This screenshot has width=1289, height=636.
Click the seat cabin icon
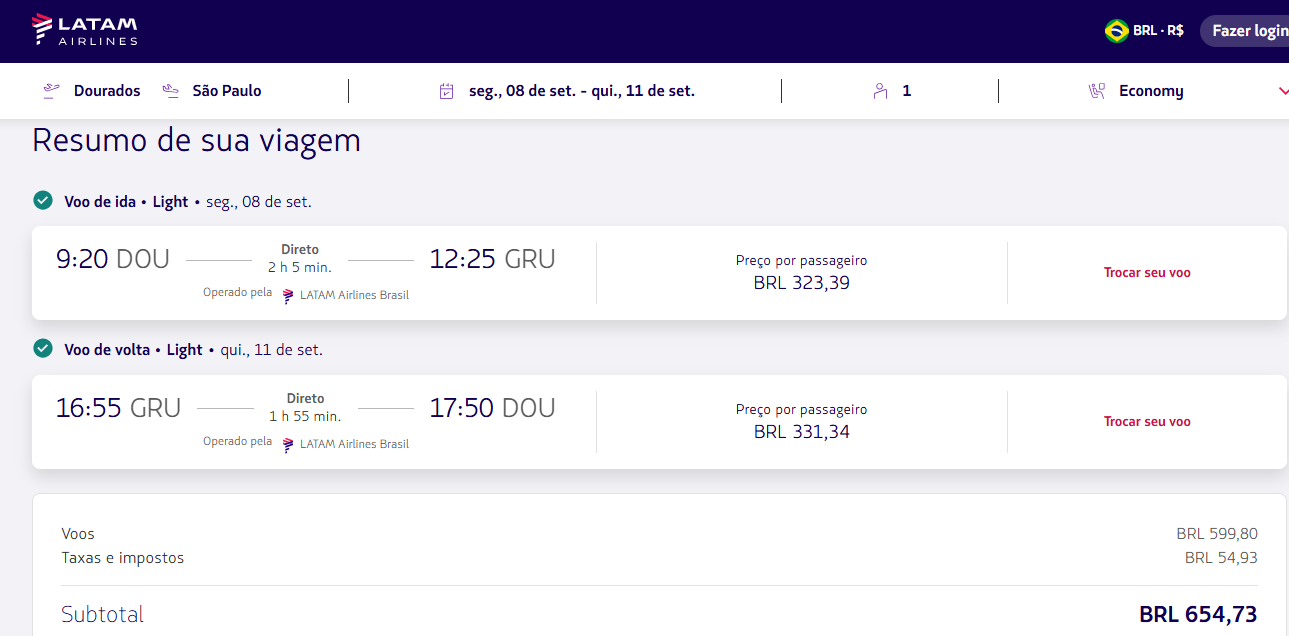1097,91
